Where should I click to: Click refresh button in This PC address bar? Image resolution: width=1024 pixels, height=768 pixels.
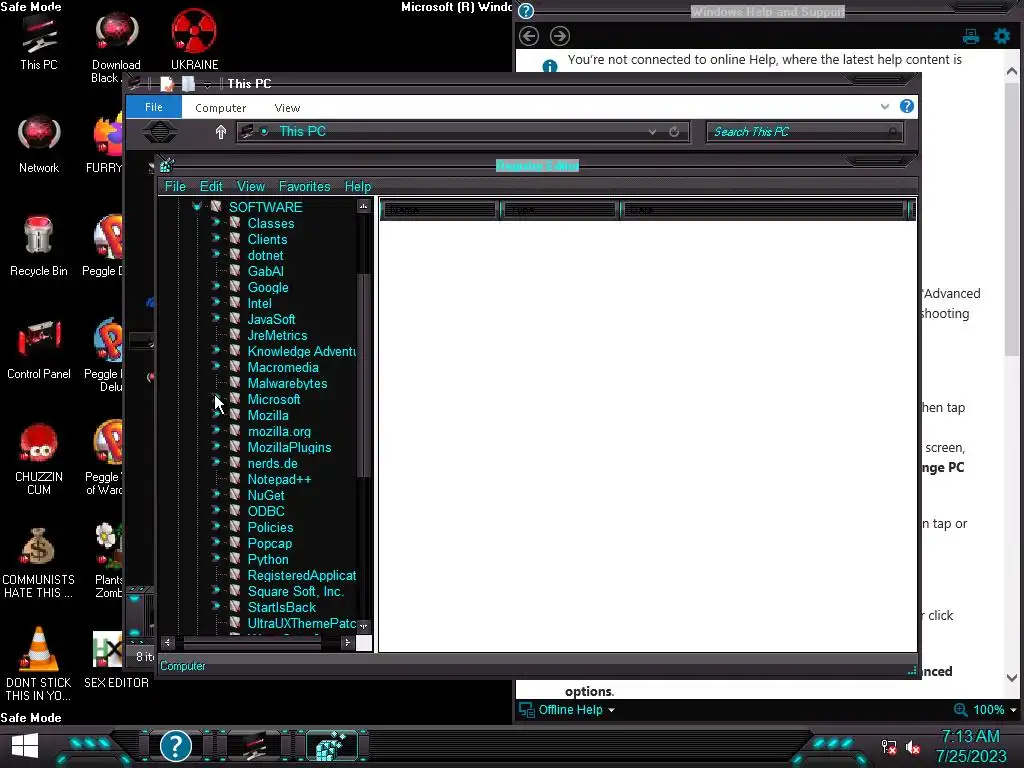pos(674,131)
